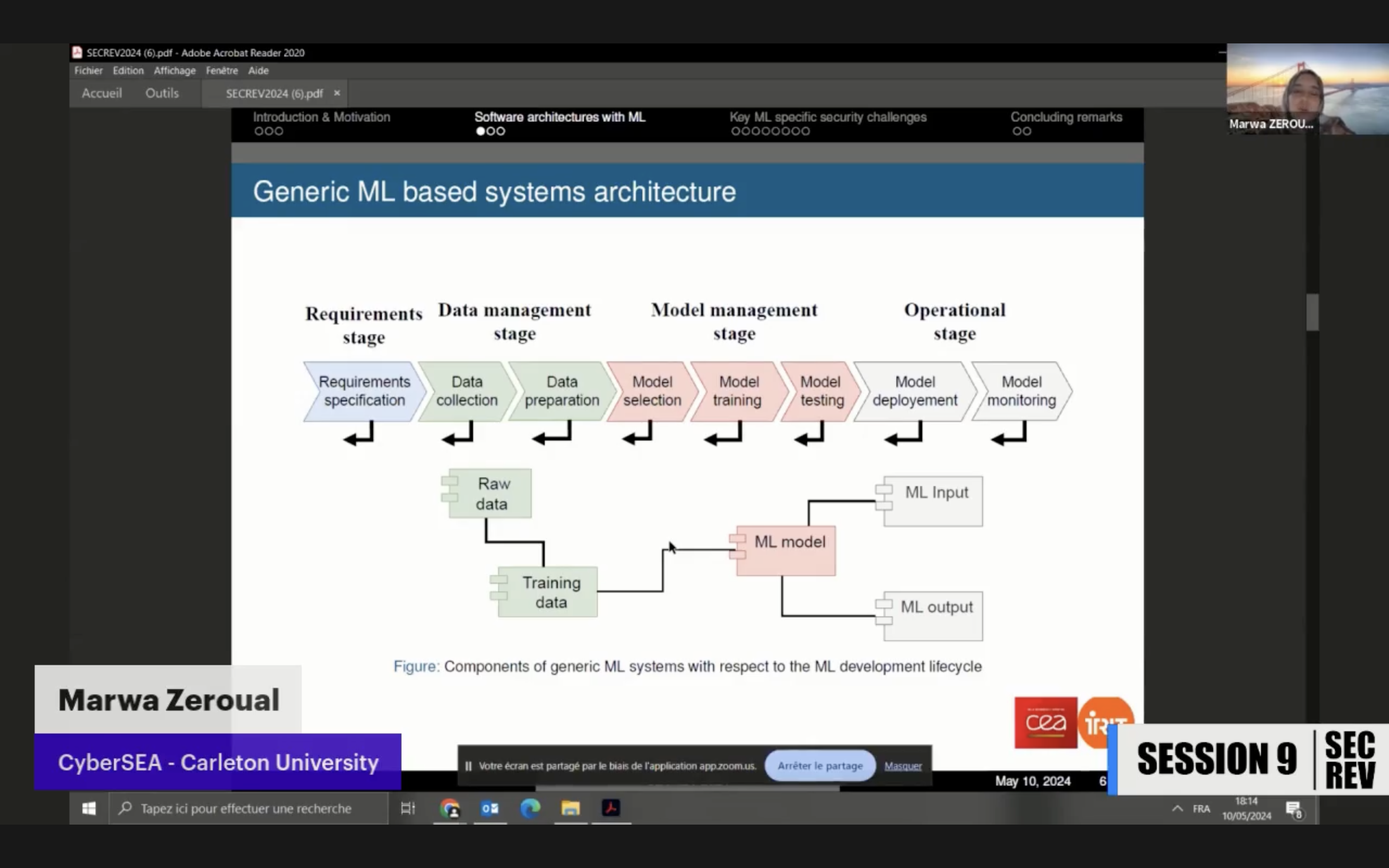Screen dimensions: 1389x868
Task: Show hidden system tray icons chevron
Action: pos(1177,808)
